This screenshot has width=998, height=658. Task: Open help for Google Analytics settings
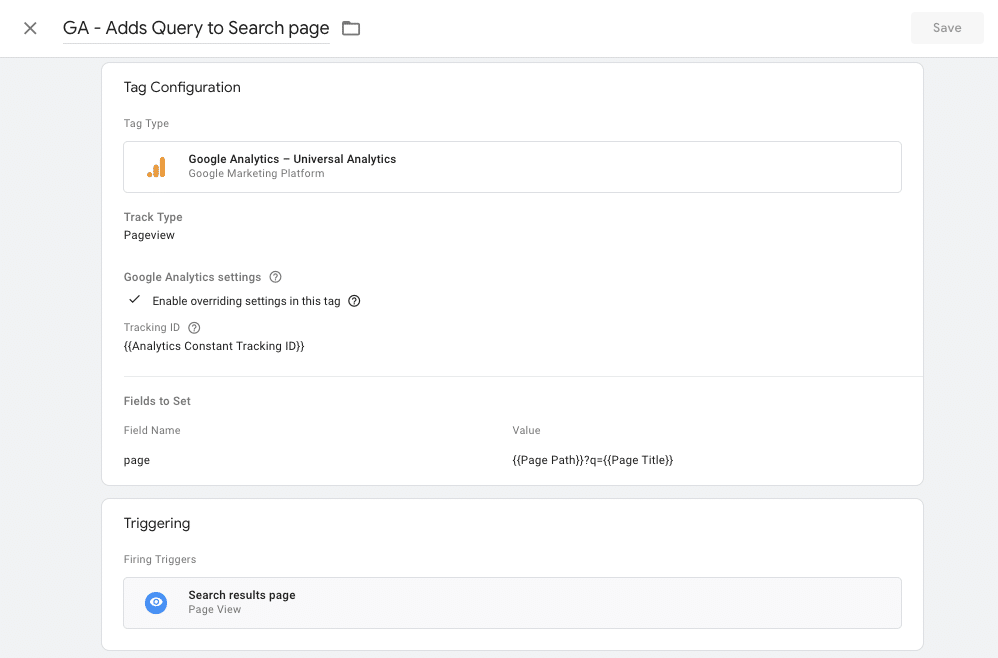276,277
